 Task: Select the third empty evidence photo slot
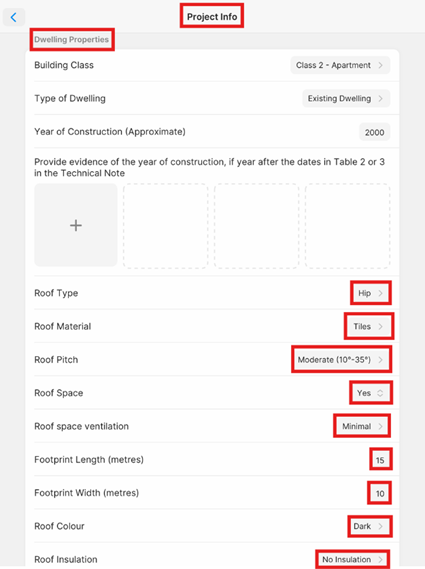click(x=257, y=226)
